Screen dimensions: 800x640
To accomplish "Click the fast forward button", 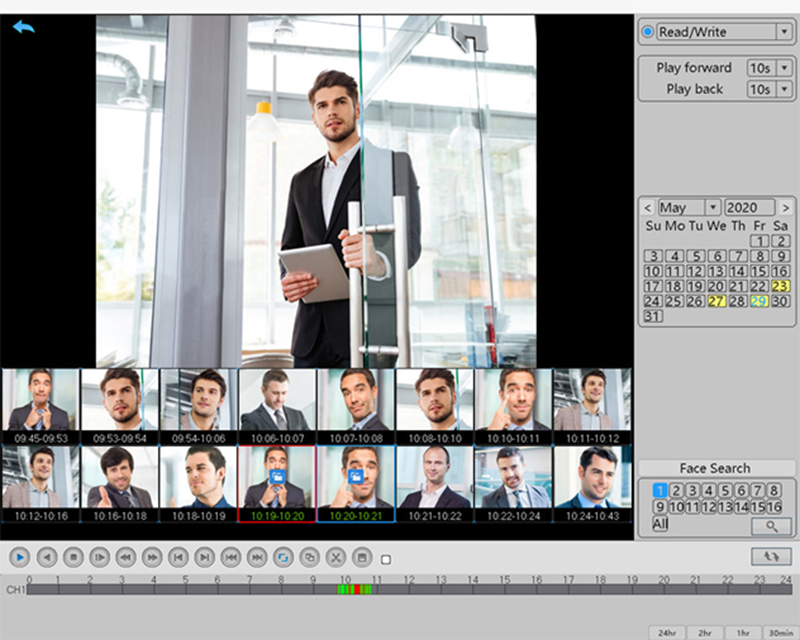I will point(151,557).
